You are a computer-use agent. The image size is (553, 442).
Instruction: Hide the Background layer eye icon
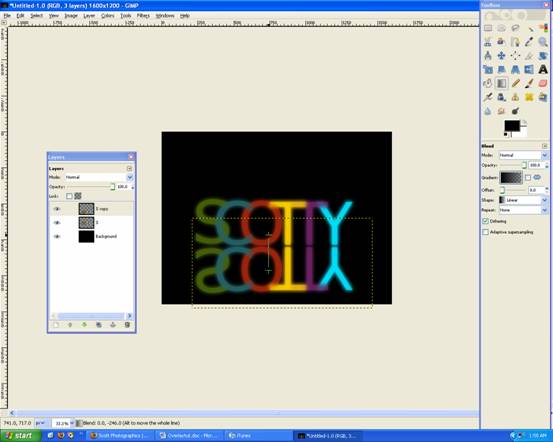pyautogui.click(x=57, y=236)
